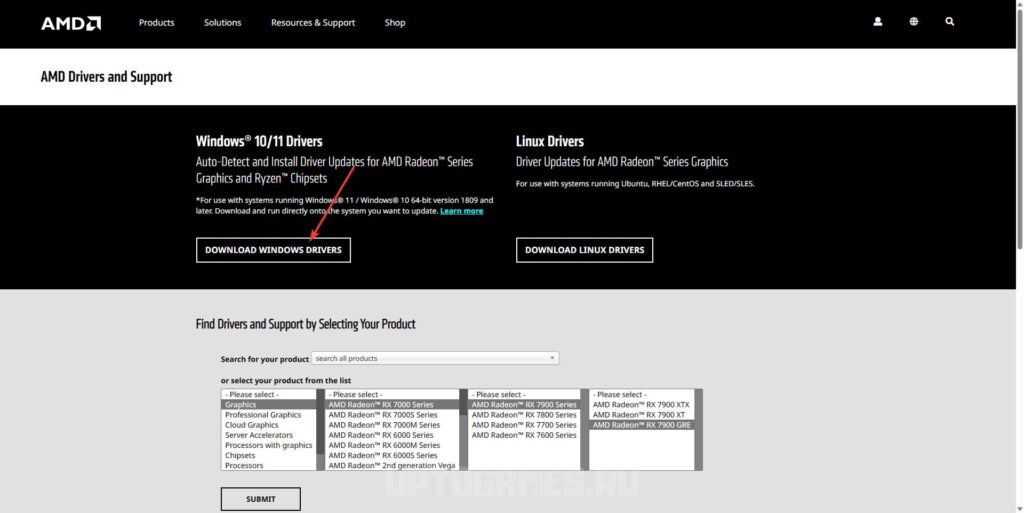Viewport: 1024px width, 513px height.
Task: Choose AMD Radeon RX 7800 Series
Action: click(524, 415)
